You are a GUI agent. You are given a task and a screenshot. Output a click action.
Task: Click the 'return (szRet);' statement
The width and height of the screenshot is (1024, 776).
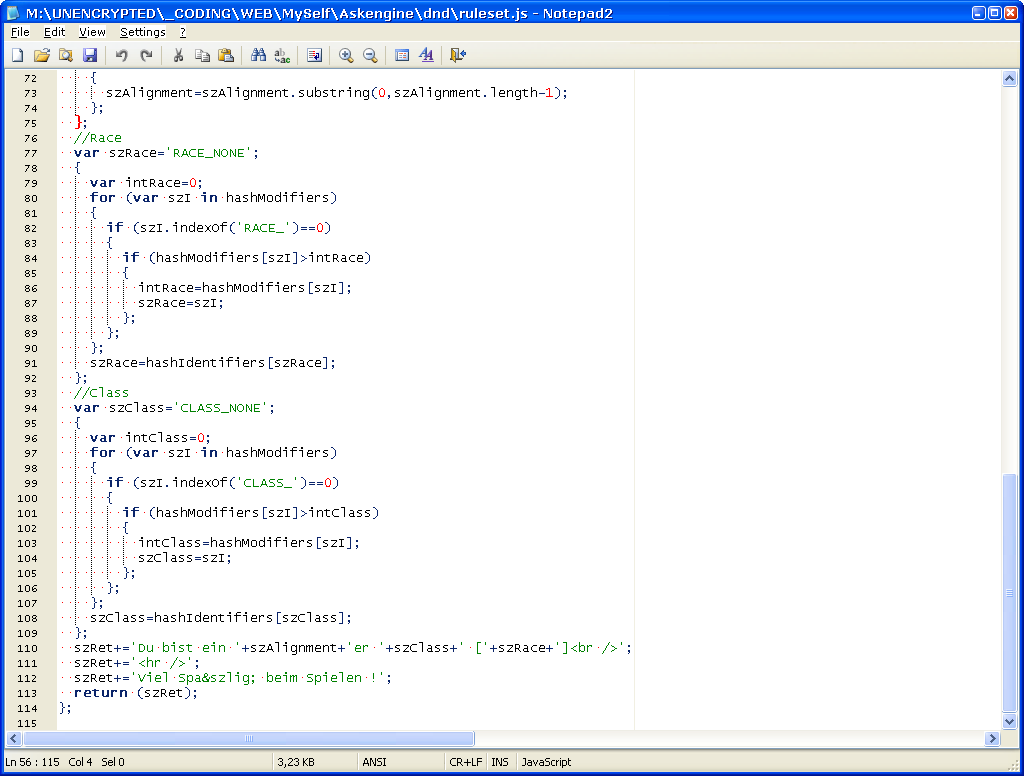point(136,693)
